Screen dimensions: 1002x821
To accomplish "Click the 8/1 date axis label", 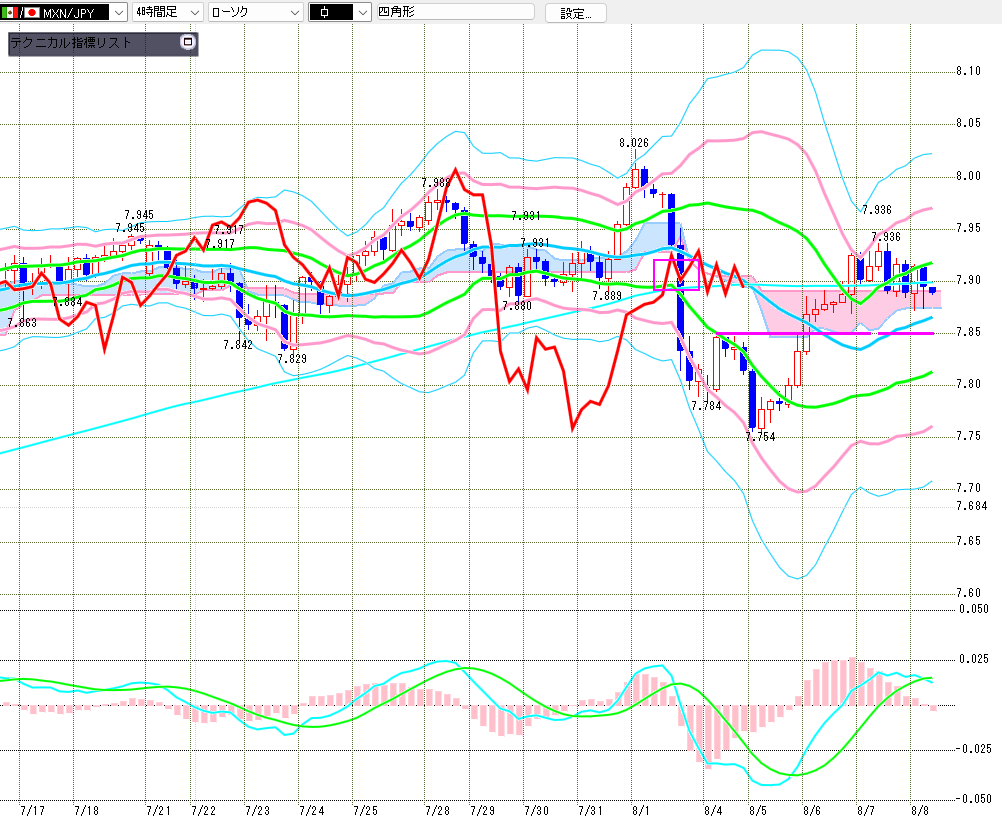I will coord(640,811).
